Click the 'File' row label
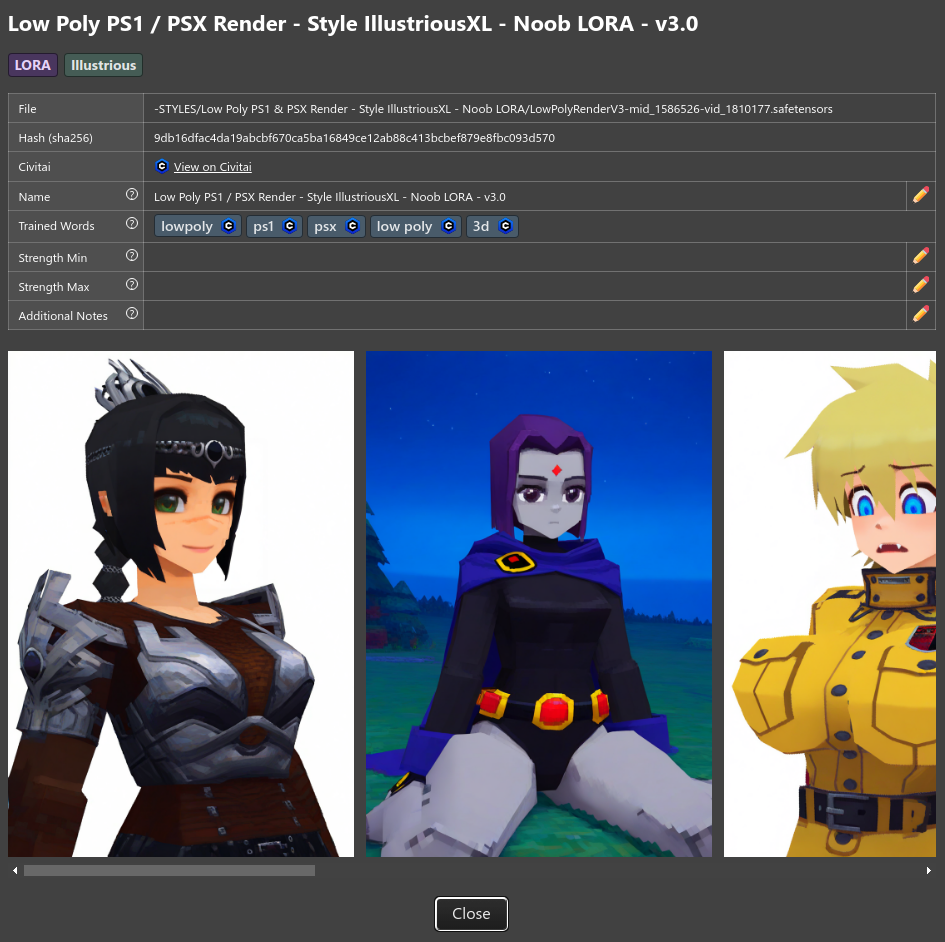 point(27,109)
